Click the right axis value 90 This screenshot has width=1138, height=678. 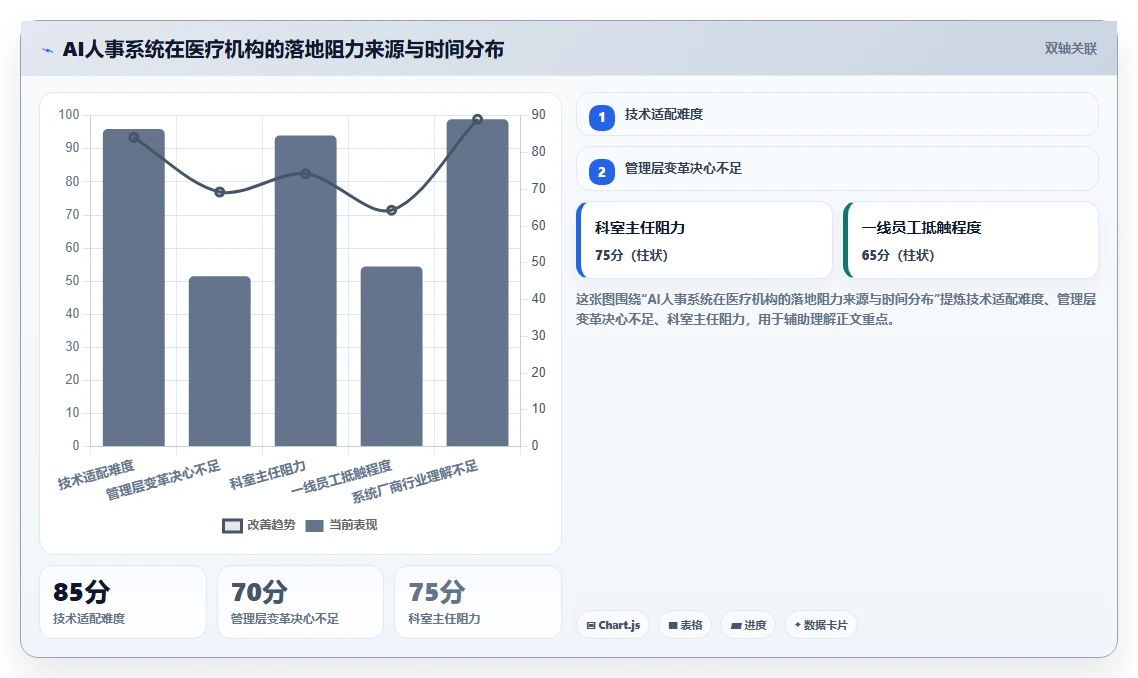[539, 115]
